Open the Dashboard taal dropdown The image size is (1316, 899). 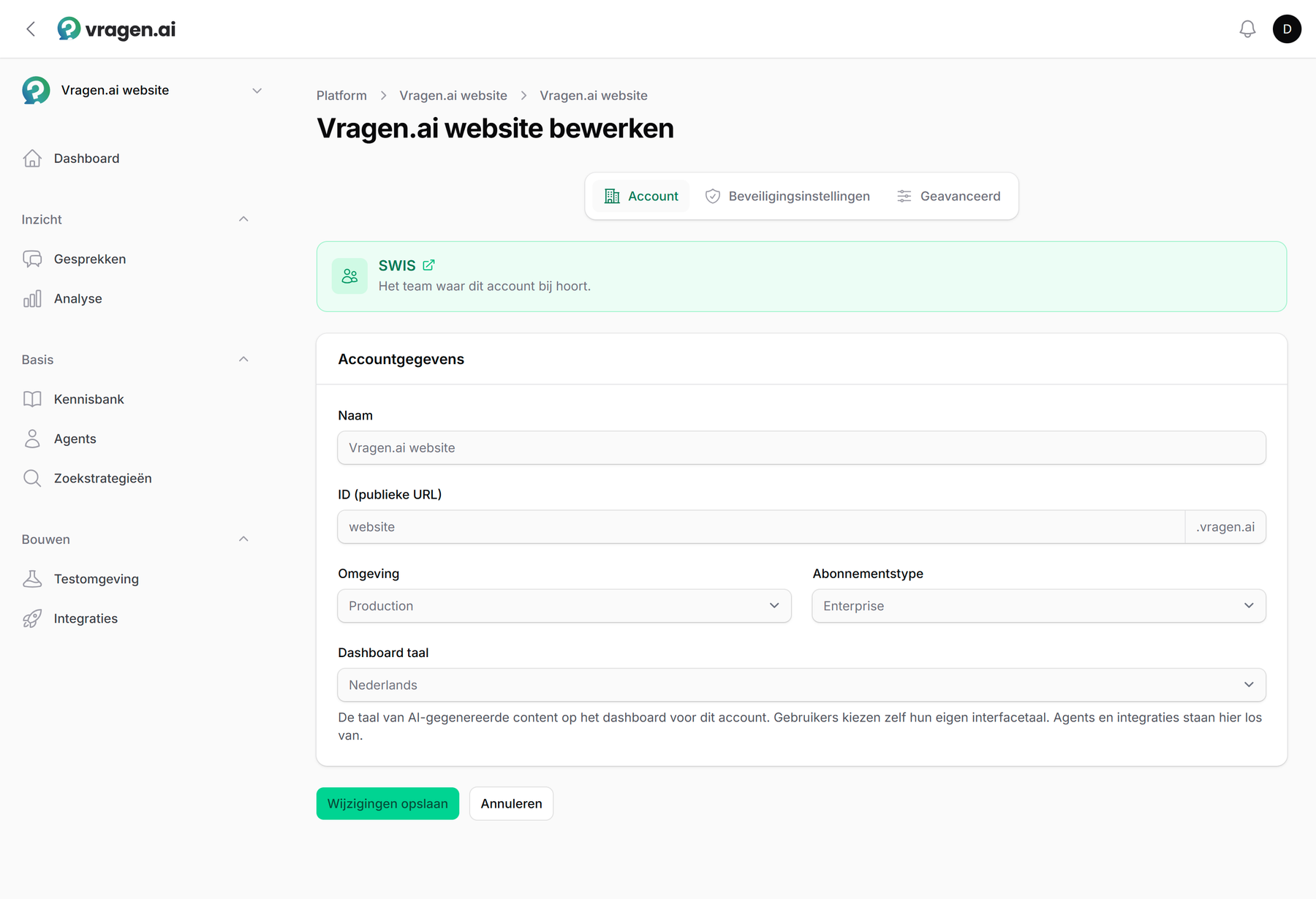tap(801, 685)
